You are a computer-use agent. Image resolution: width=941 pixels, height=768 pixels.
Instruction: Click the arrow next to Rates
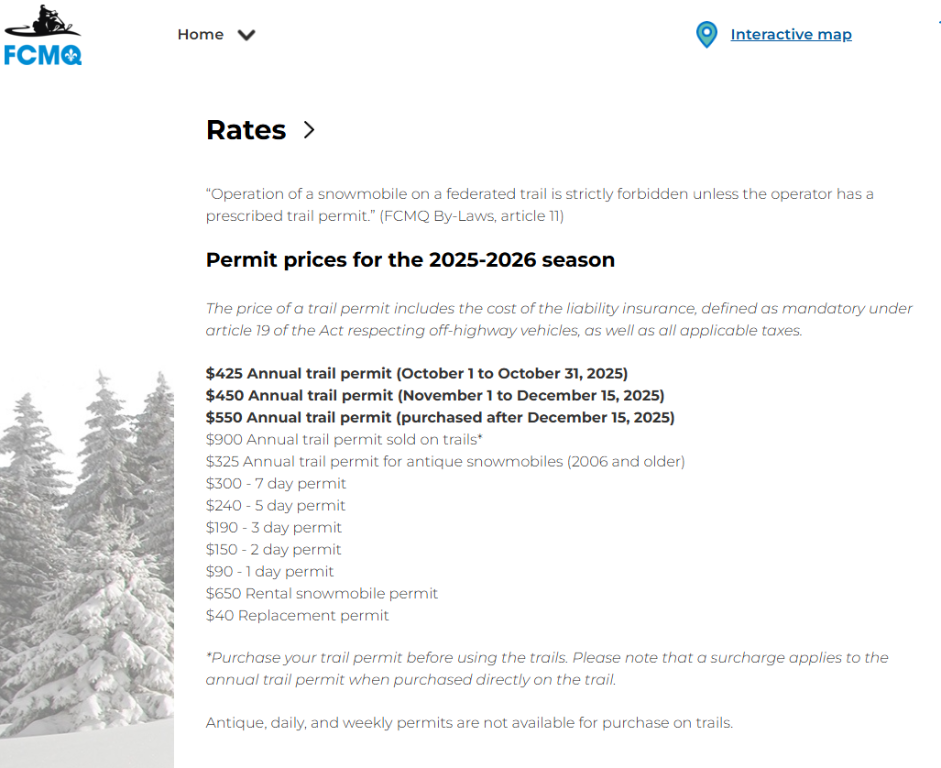point(309,130)
